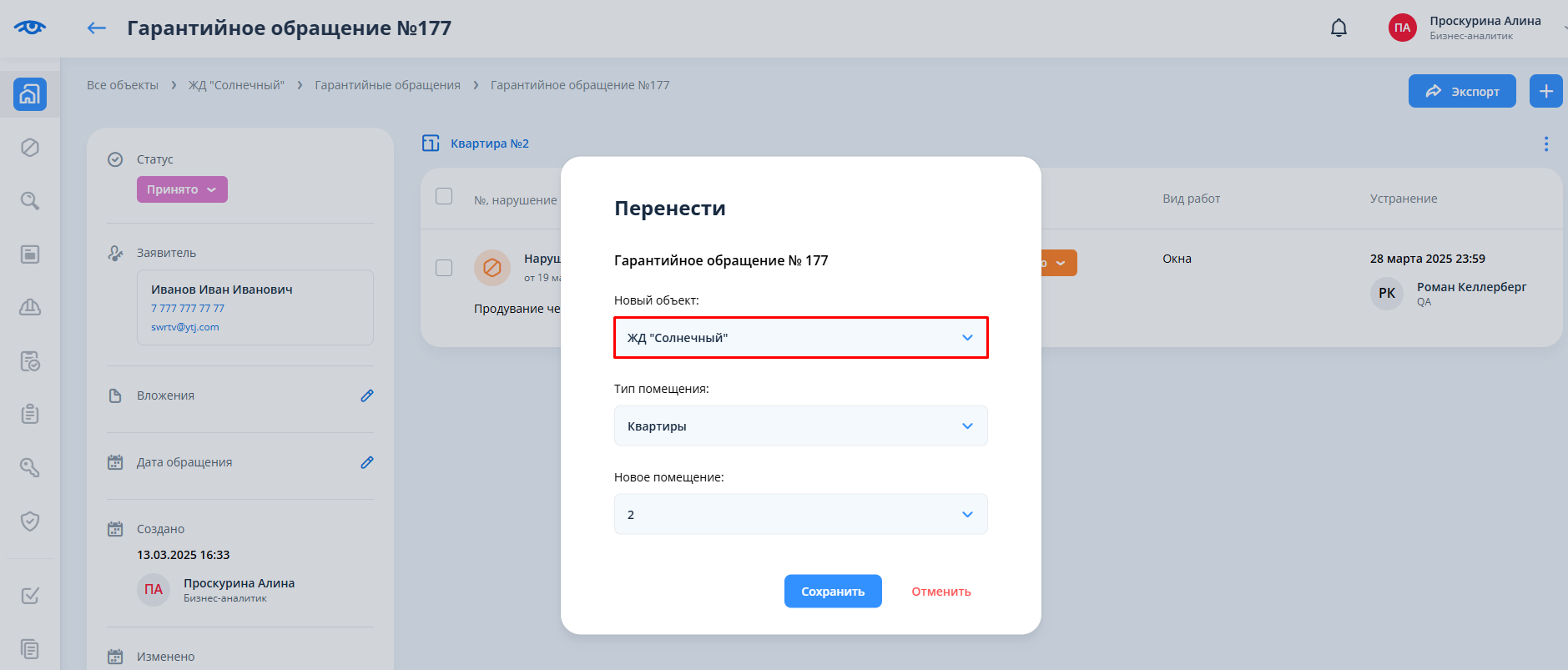The width and height of the screenshot is (1568, 670).
Task: Edit the request date with the pencil icon
Action: pos(366,462)
